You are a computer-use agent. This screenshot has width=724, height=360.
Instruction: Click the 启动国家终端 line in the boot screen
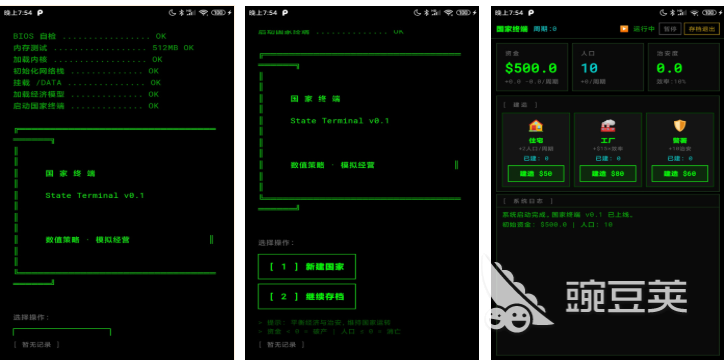coord(86,106)
